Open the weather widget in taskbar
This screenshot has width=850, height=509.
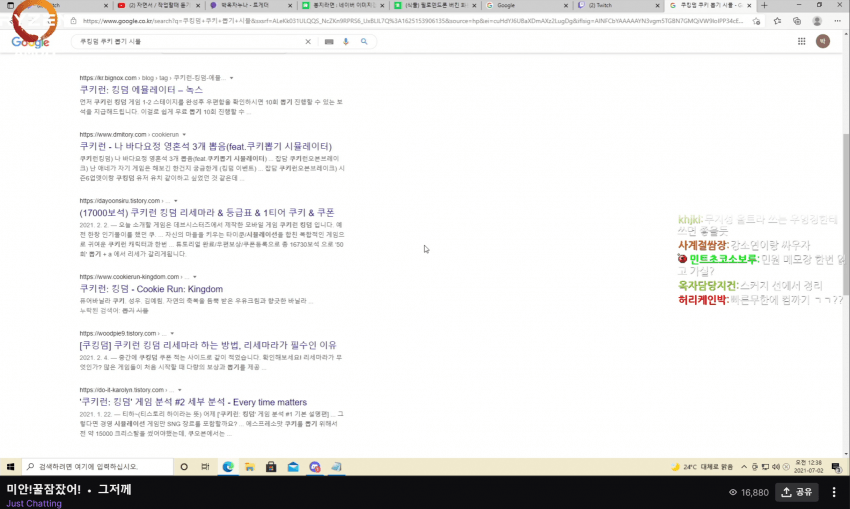pos(701,467)
